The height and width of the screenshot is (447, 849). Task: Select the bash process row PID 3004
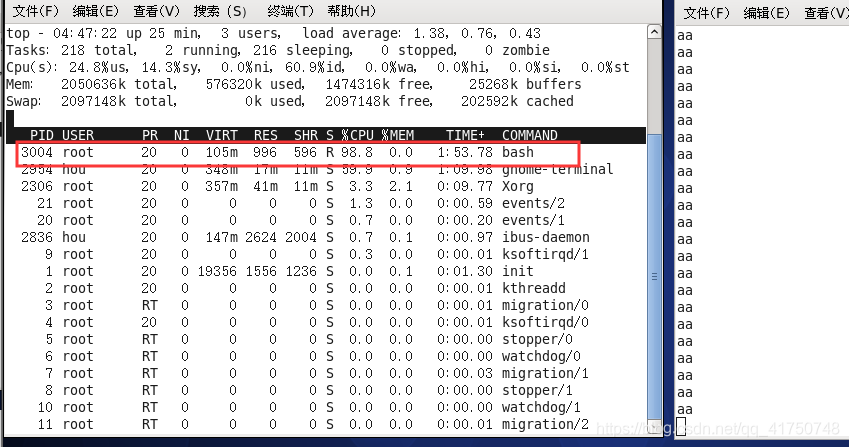(x=298, y=153)
